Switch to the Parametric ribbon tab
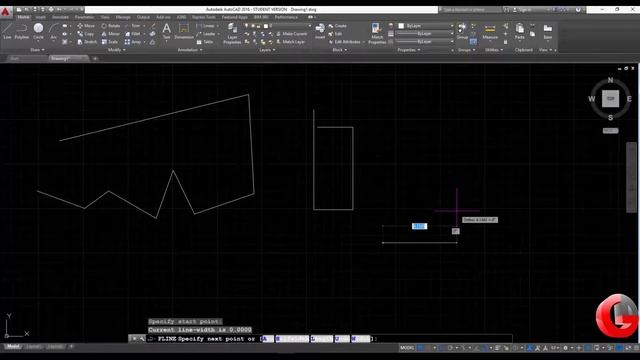Image resolution: width=640 pixels, height=360 pixels. [x=84, y=17]
